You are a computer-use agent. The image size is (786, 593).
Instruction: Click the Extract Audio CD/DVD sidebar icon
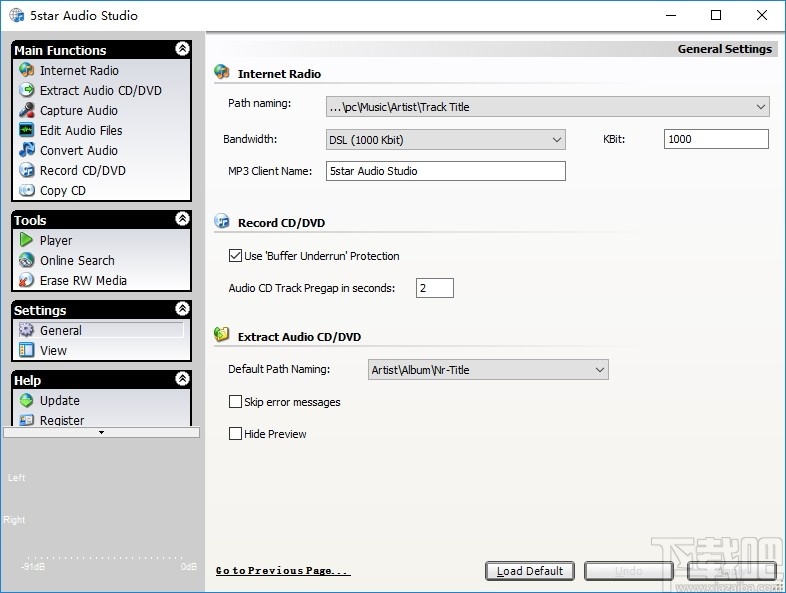point(27,90)
